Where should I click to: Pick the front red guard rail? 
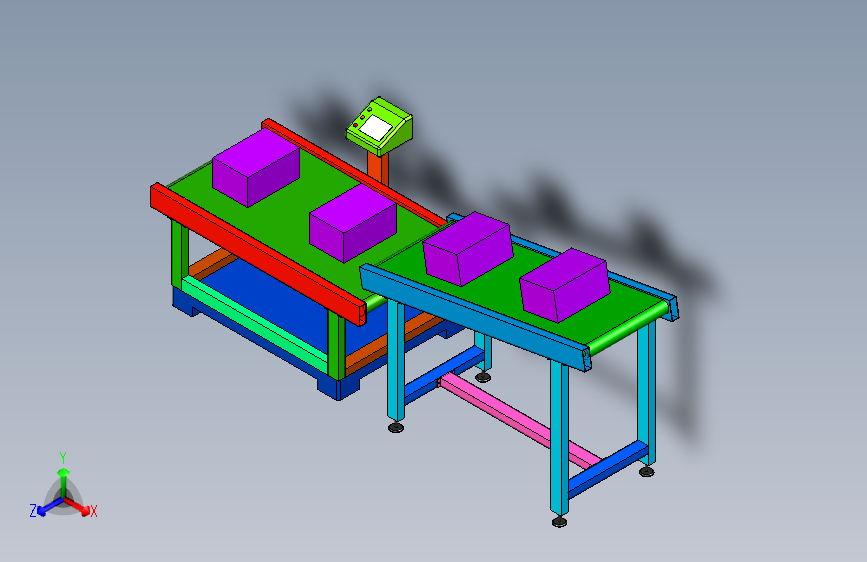(x=258, y=254)
